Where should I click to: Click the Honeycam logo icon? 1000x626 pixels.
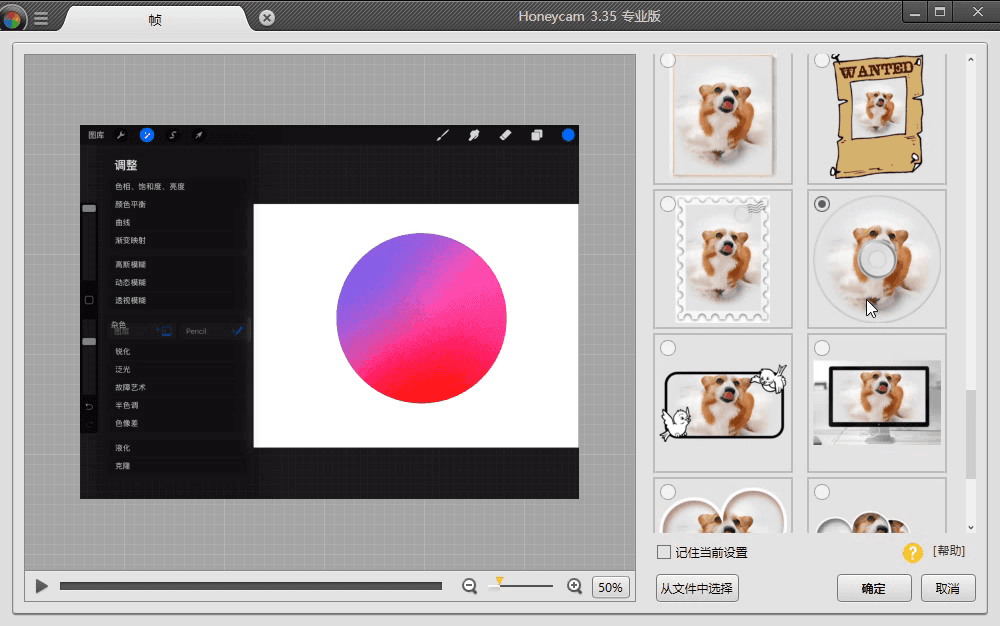[12, 18]
